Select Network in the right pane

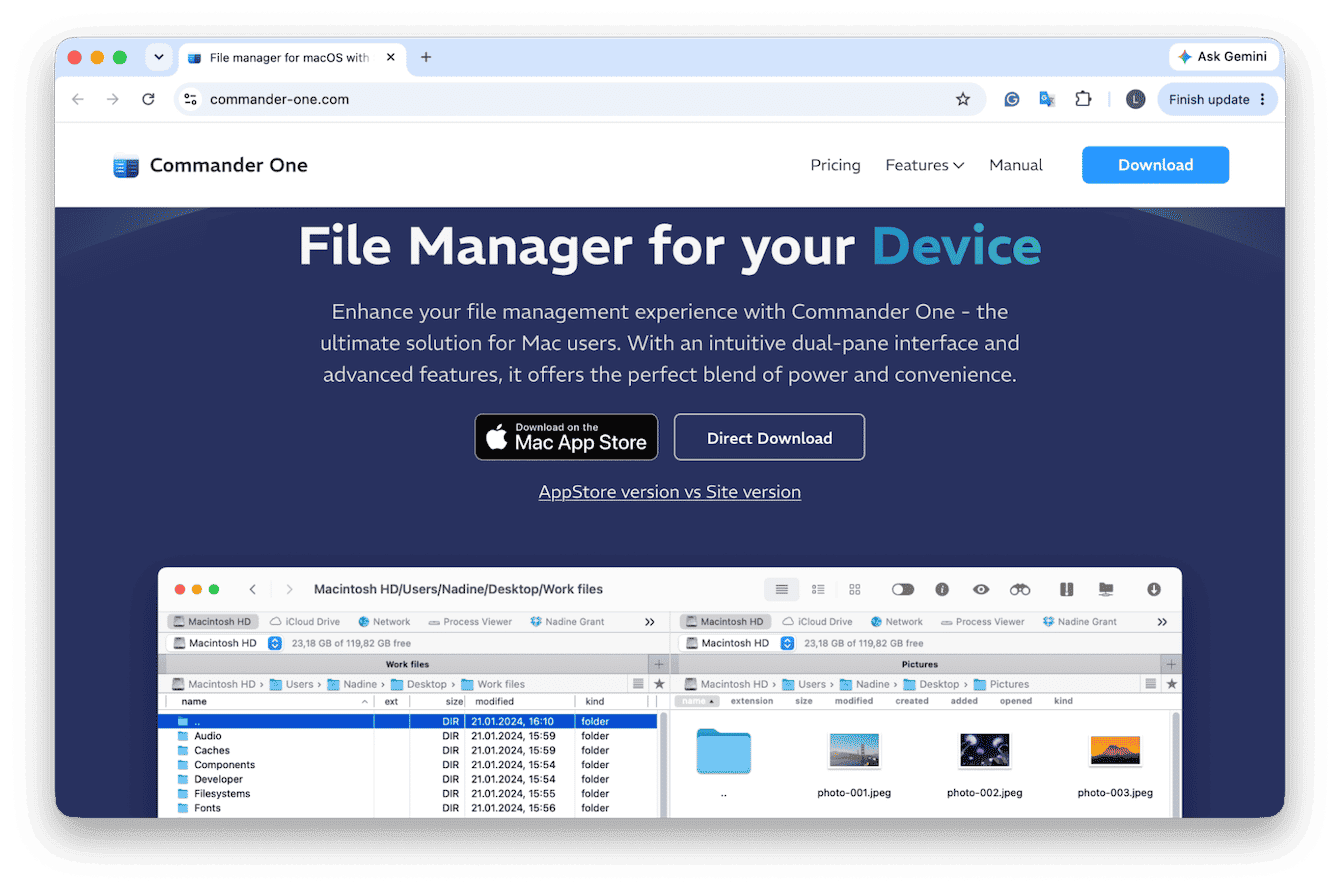pos(896,622)
